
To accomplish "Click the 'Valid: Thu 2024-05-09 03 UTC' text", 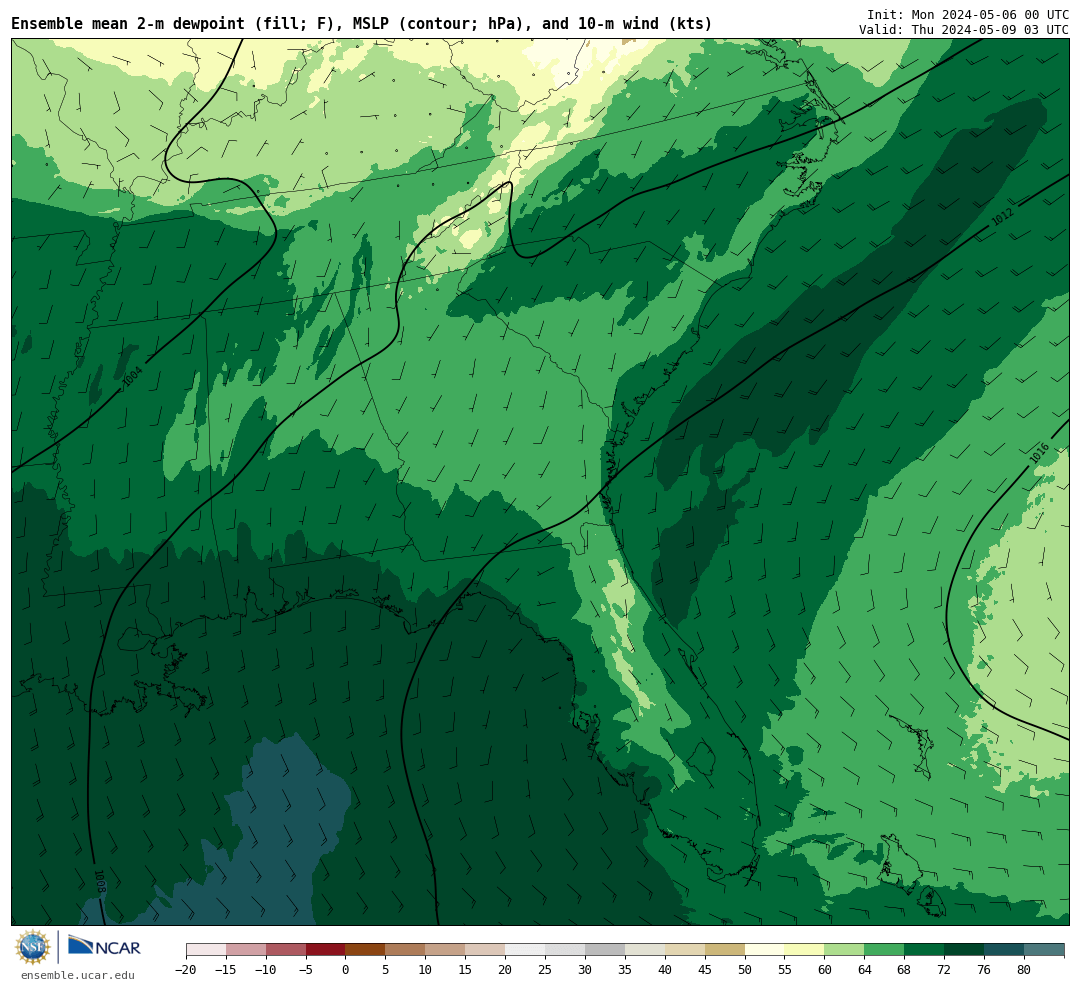I will (964, 30).
